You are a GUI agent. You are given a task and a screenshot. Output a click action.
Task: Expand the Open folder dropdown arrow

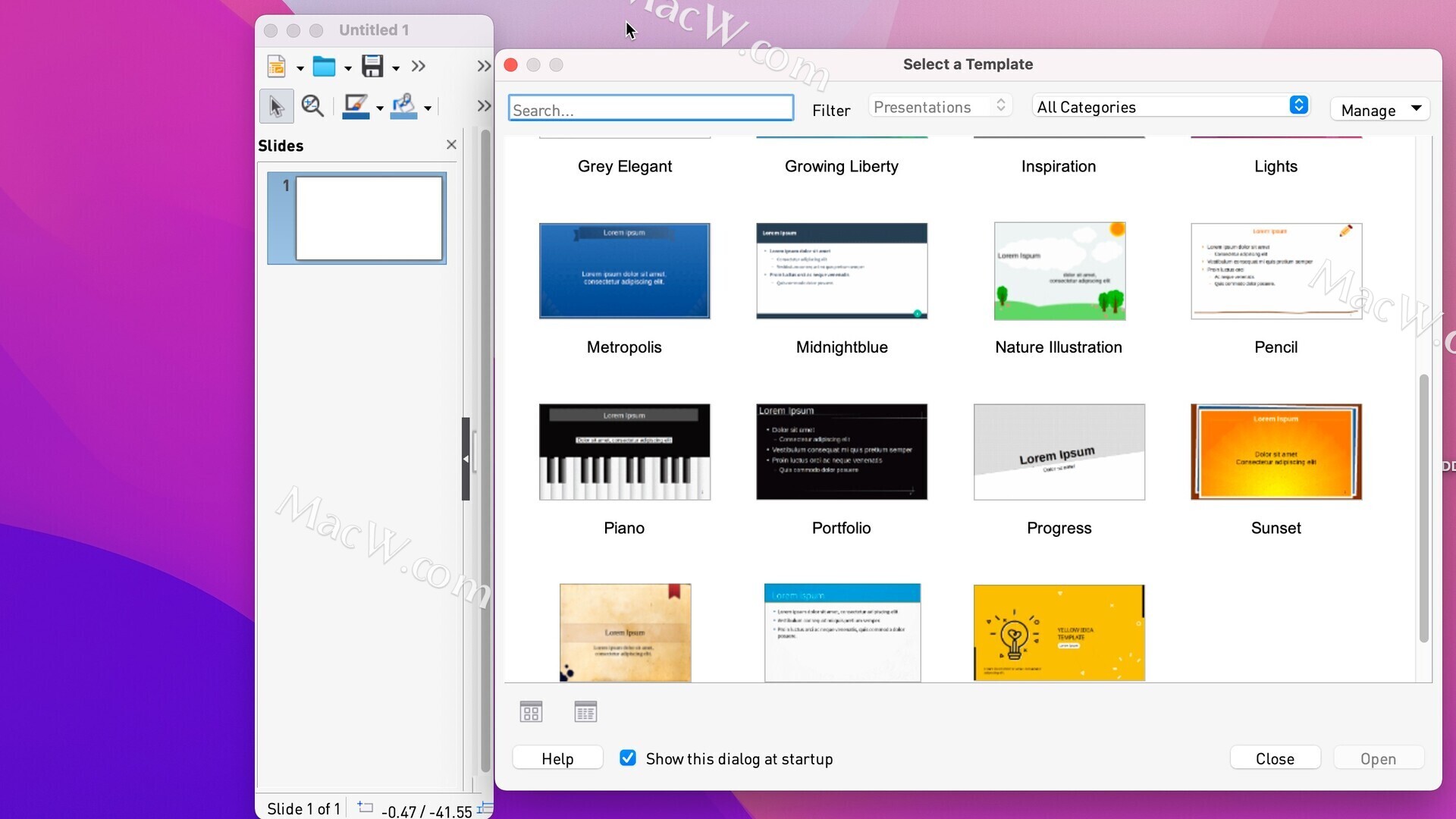click(348, 68)
